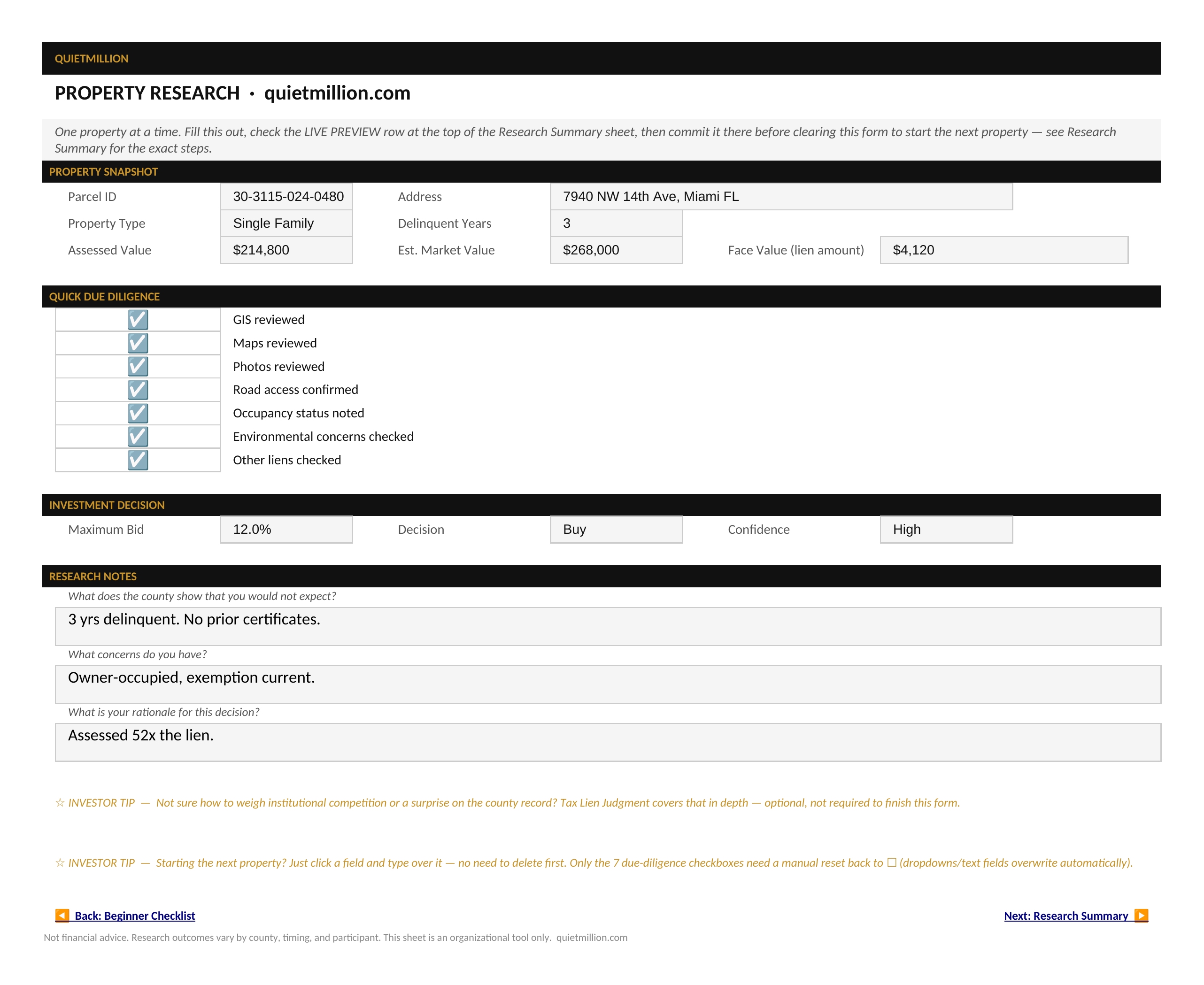Click the Assessed Value field
Screen dimensions: 1204x985
tap(286, 250)
